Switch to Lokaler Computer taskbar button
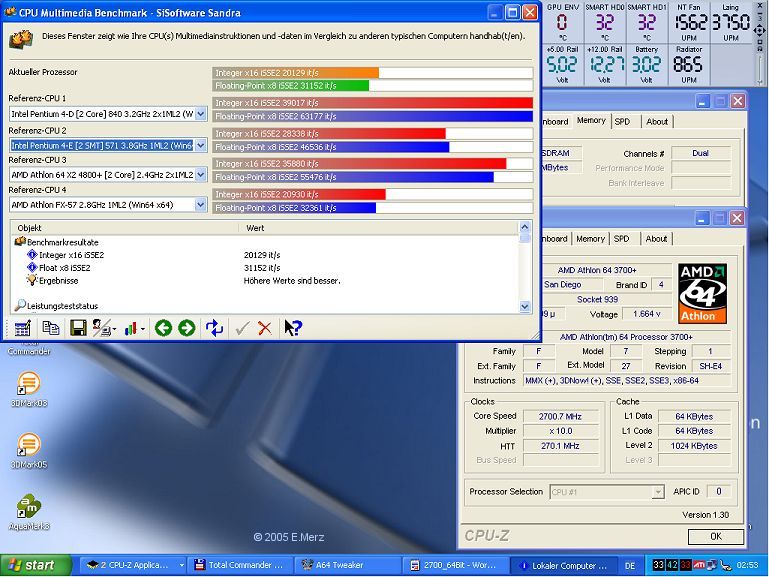This screenshot has height=577, width=769. 563,565
